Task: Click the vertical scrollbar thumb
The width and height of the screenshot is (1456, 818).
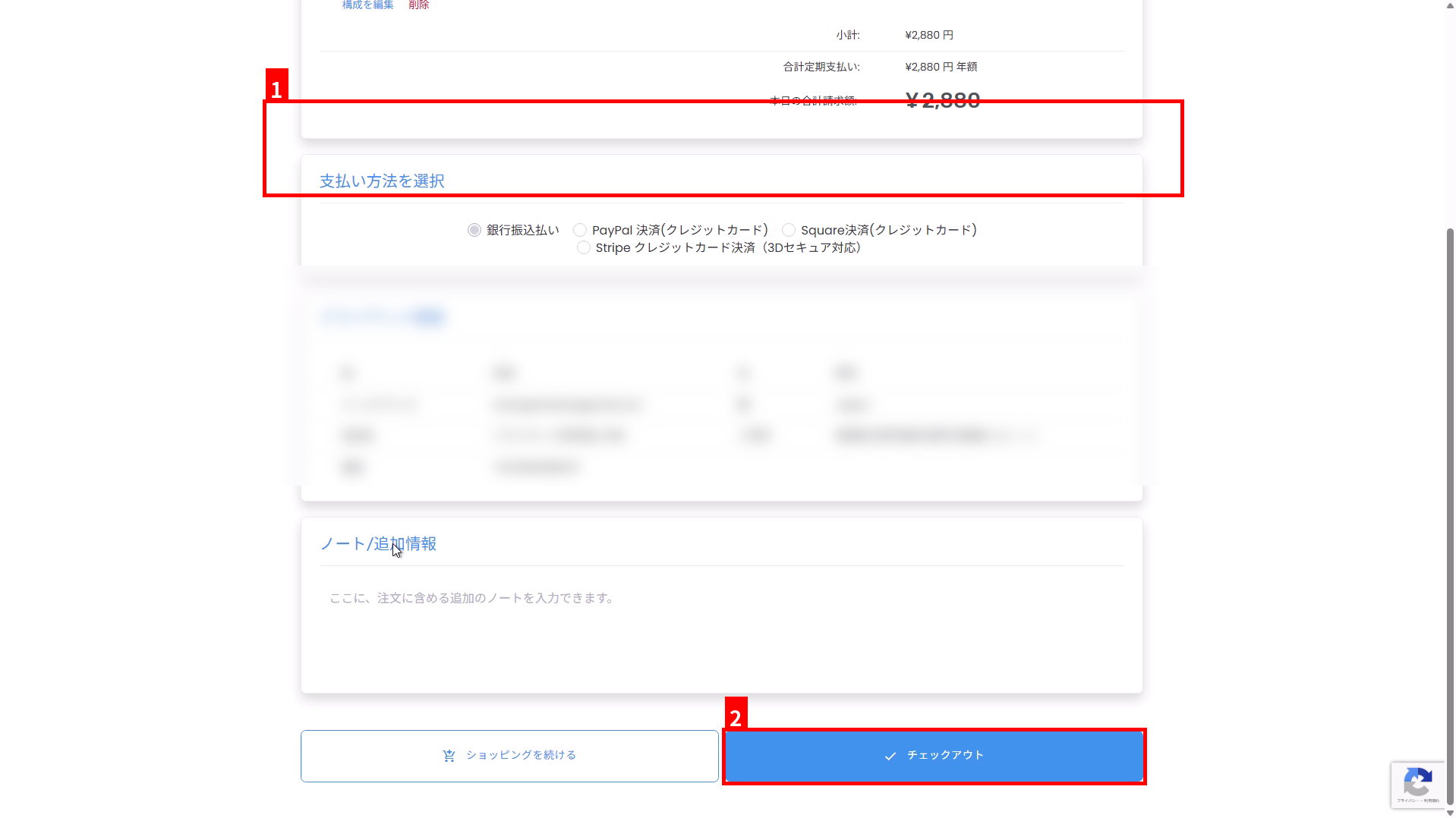Action: 1450,516
